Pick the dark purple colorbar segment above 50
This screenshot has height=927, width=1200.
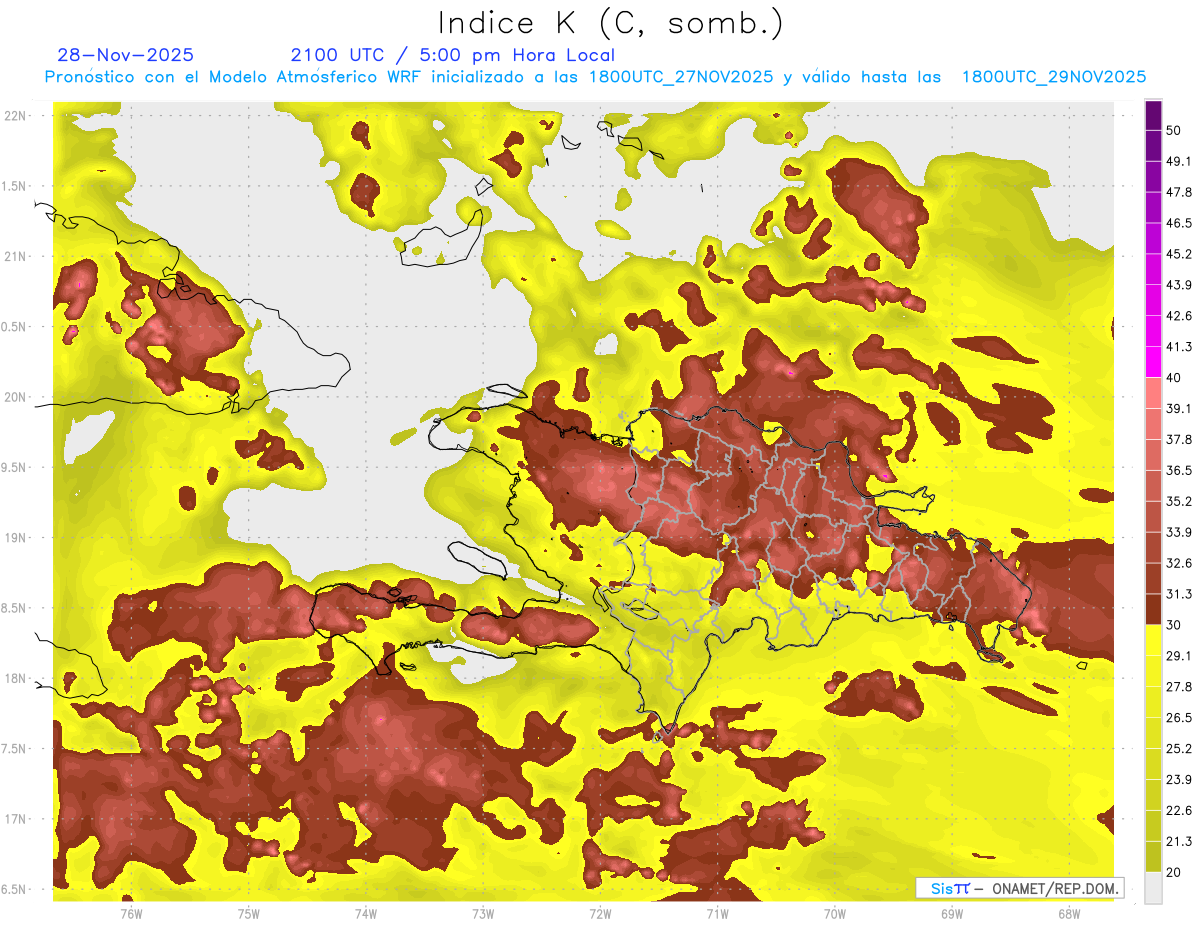(1153, 115)
